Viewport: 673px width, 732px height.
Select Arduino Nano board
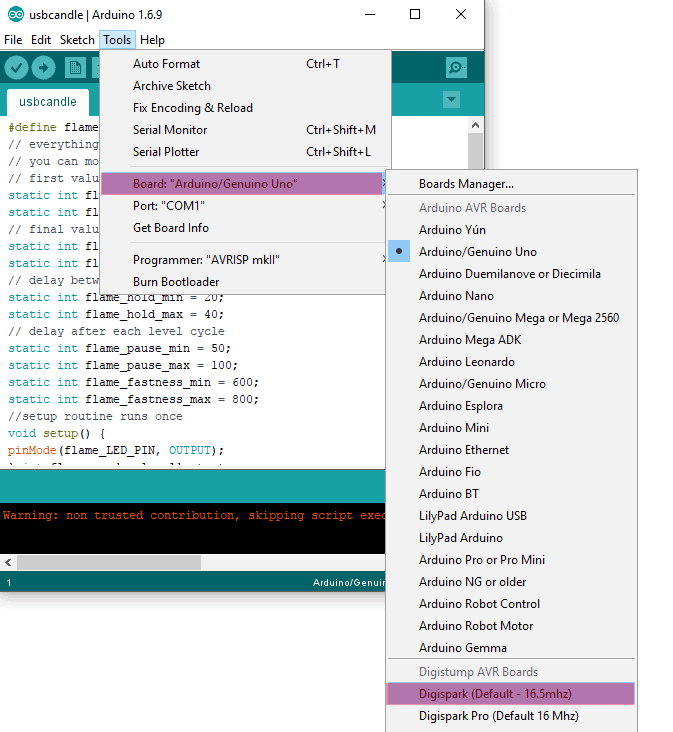pyautogui.click(x=512, y=296)
